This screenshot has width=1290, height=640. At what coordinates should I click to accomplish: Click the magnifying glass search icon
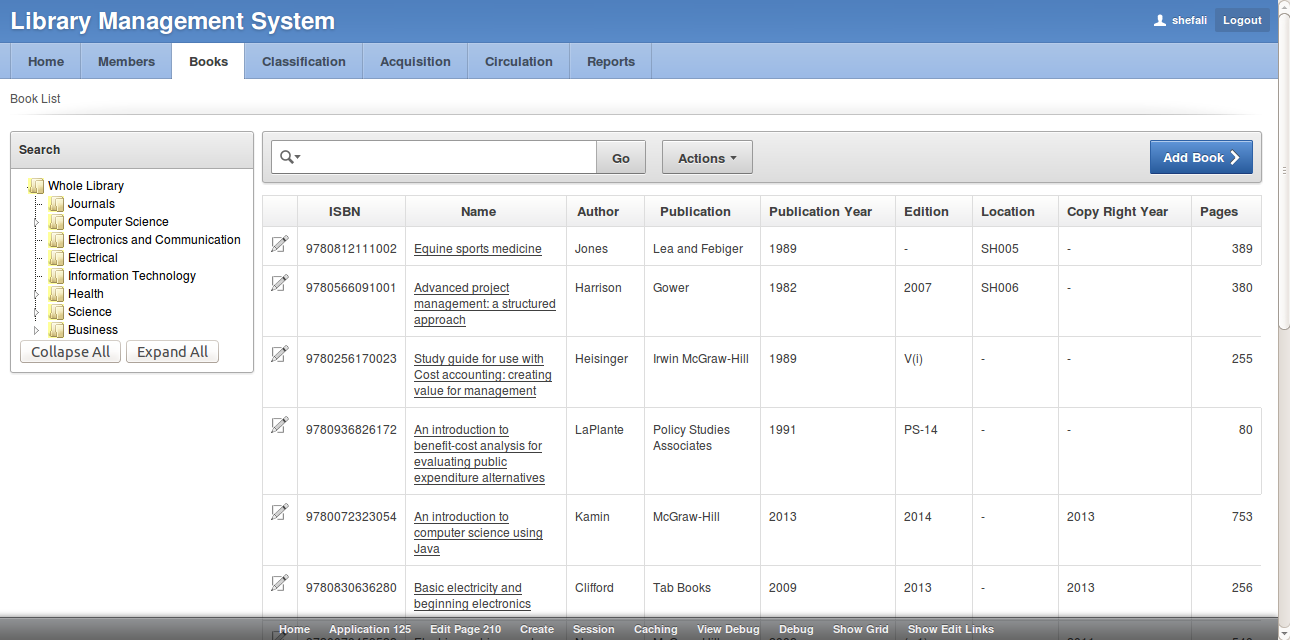(x=288, y=157)
